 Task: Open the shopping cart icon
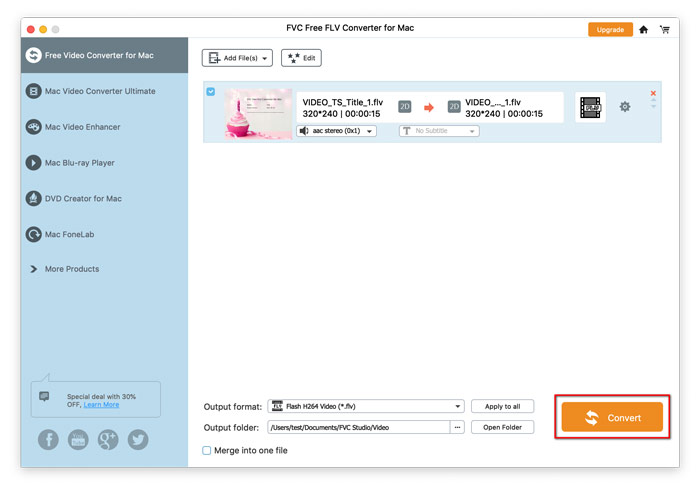[x=664, y=29]
